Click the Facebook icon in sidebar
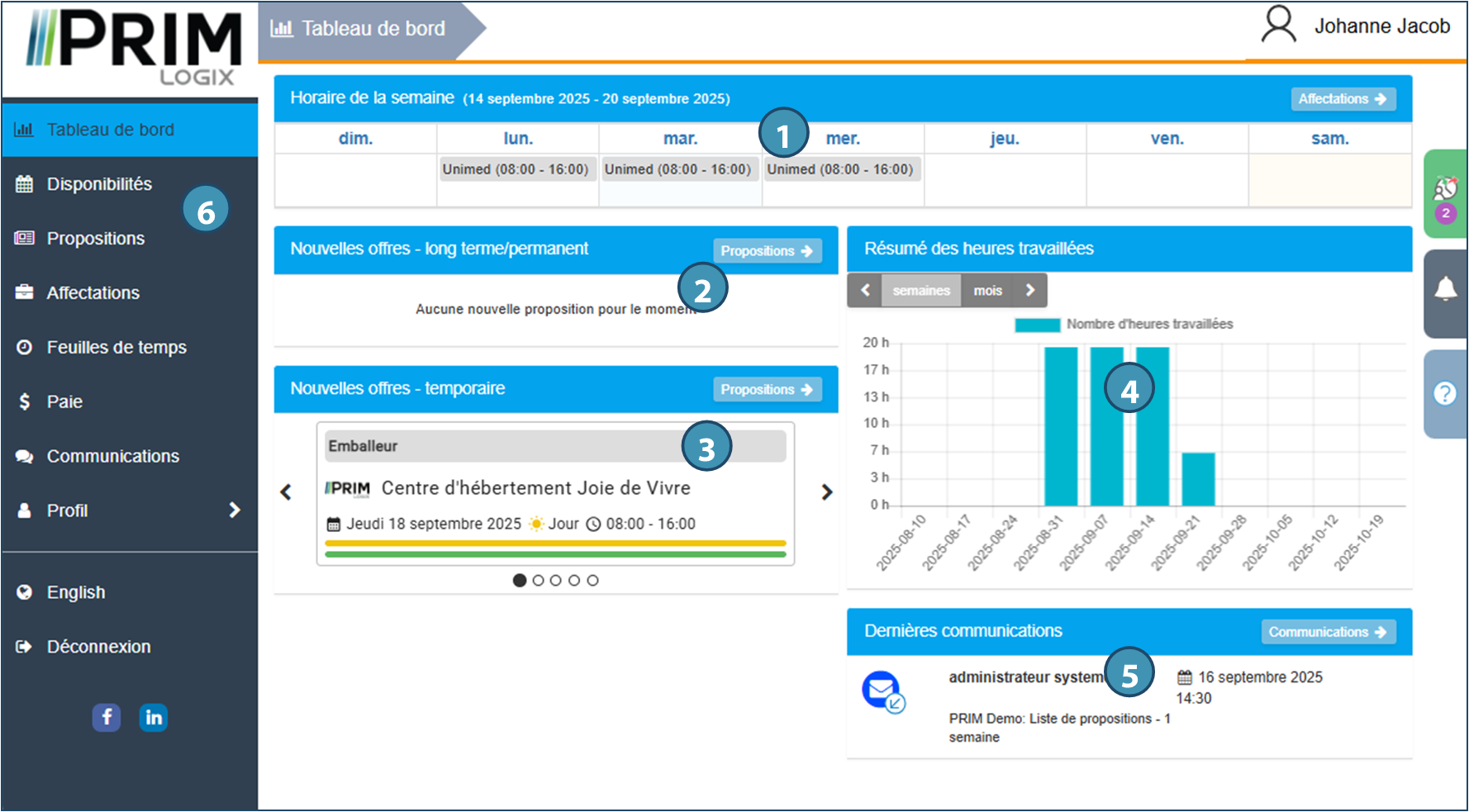The width and height of the screenshot is (1469, 812). [107, 717]
